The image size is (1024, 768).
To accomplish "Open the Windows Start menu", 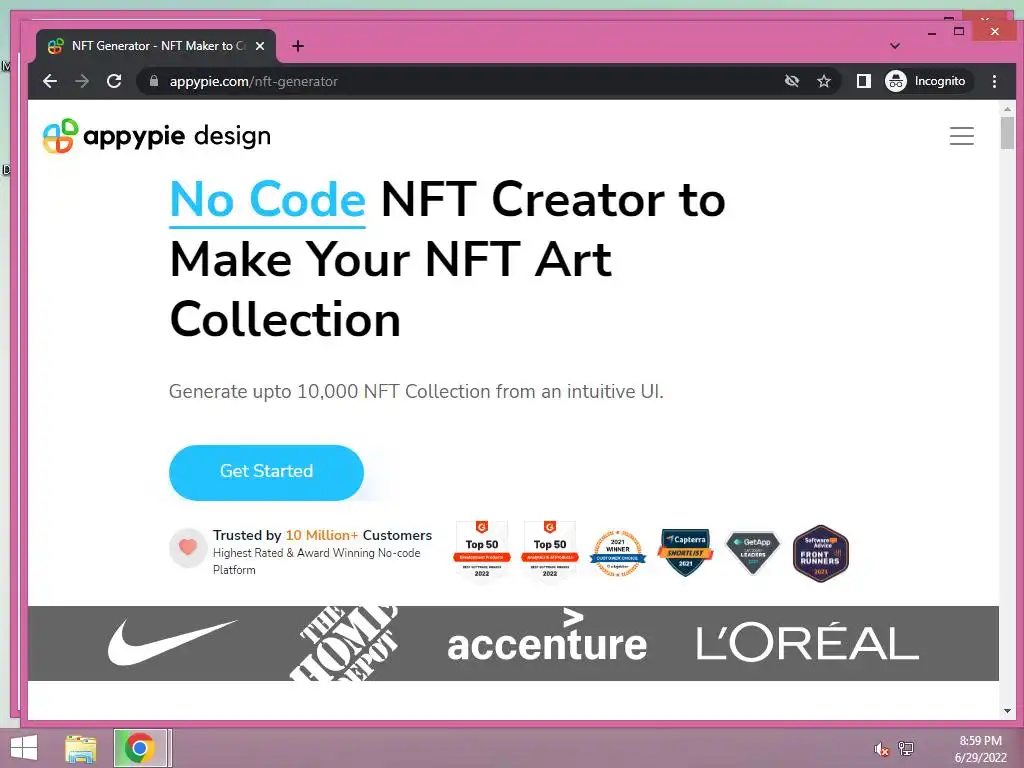I will click(x=24, y=748).
